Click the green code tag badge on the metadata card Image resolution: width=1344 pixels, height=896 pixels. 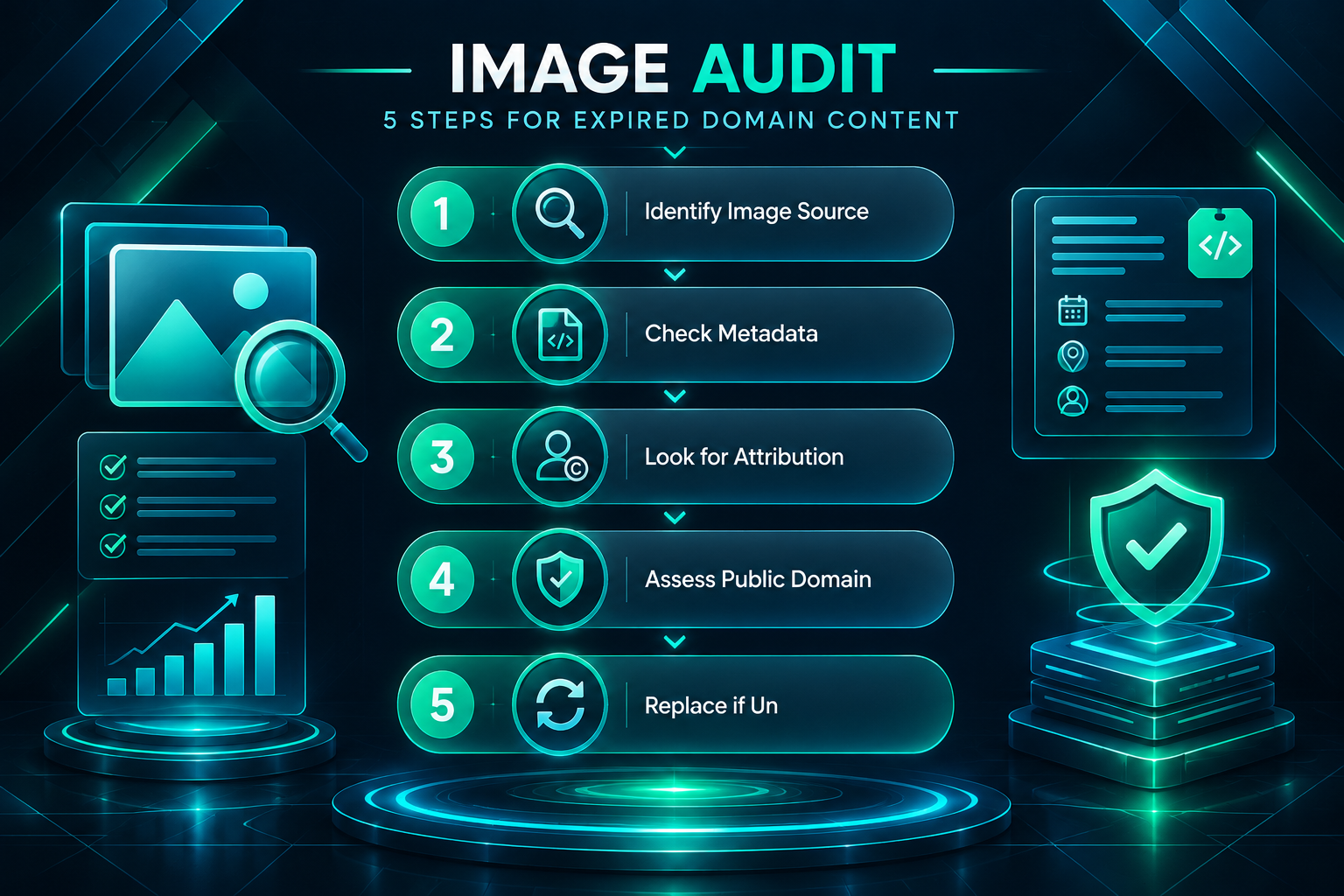pyautogui.click(x=1220, y=244)
